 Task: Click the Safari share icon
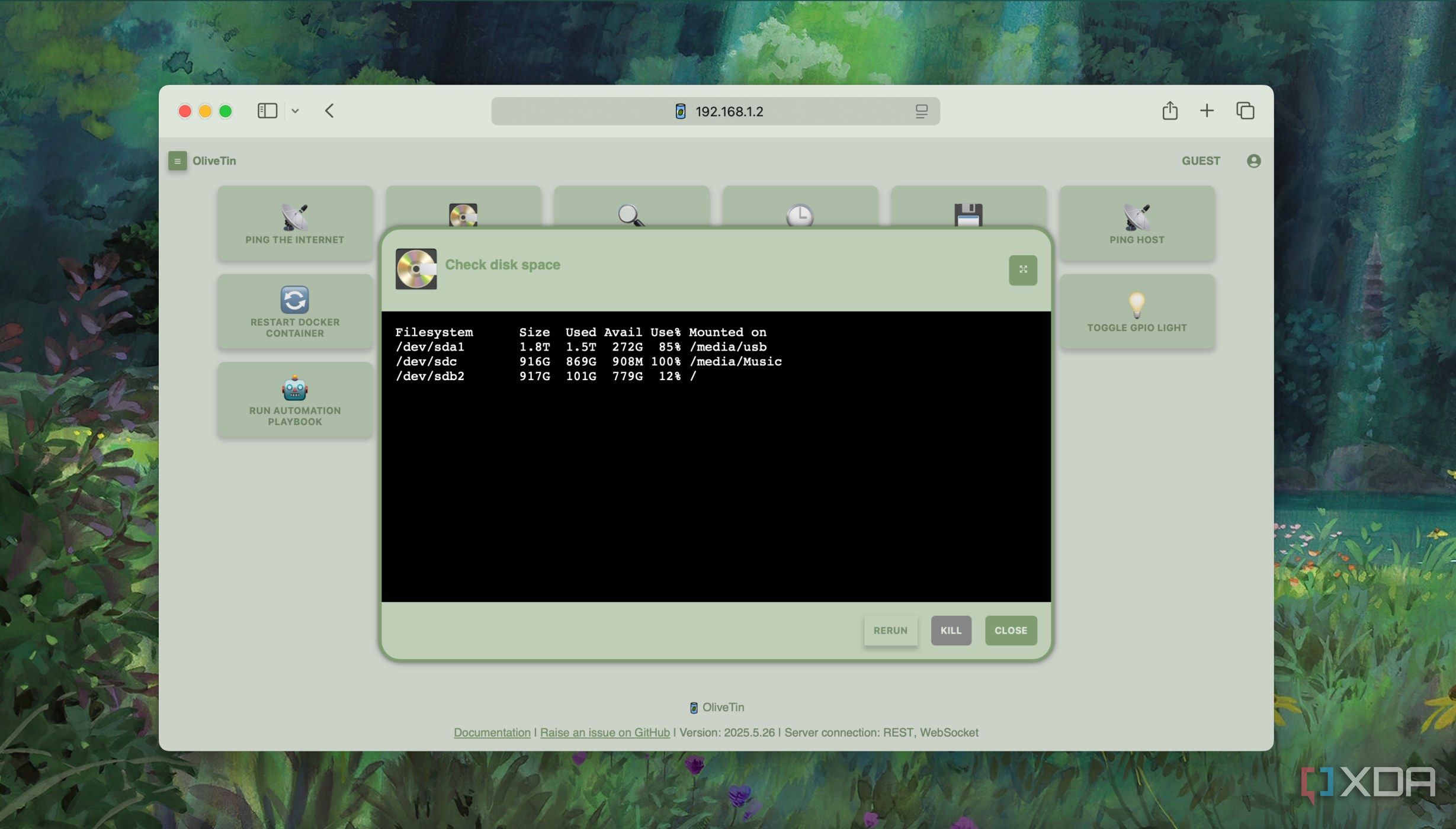1169,111
